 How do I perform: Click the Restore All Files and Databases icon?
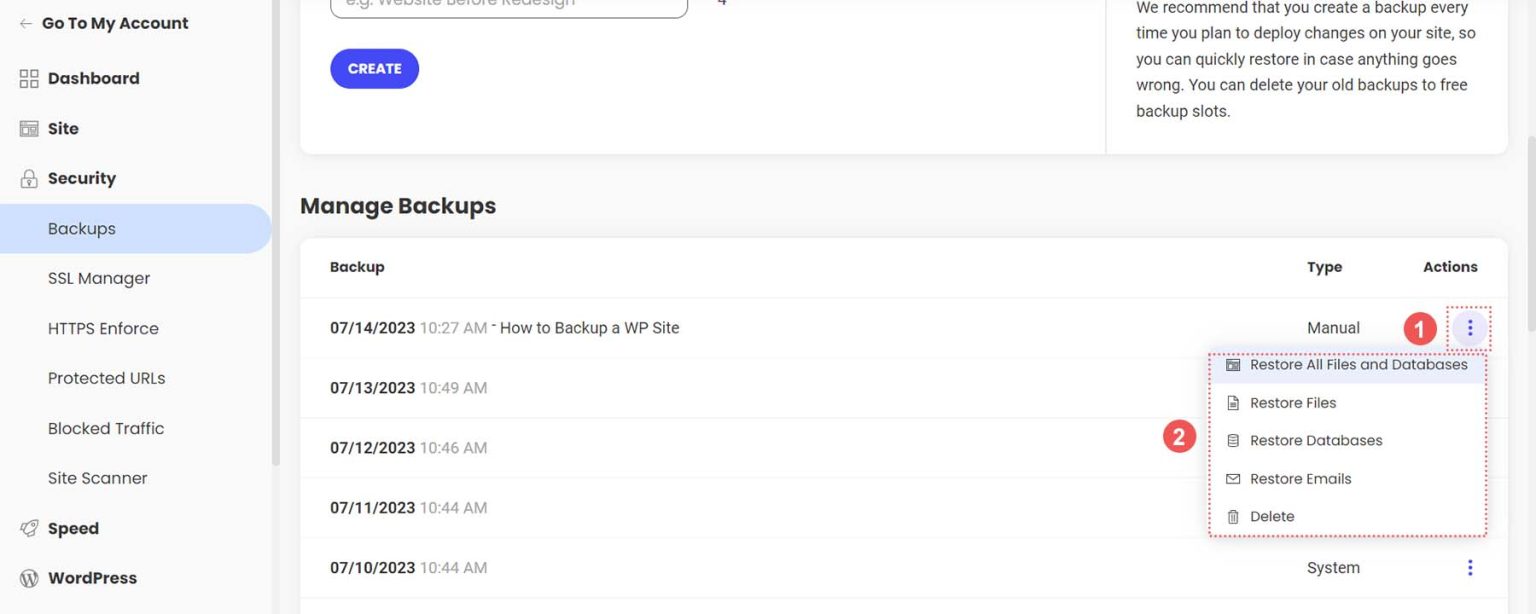coord(1233,365)
